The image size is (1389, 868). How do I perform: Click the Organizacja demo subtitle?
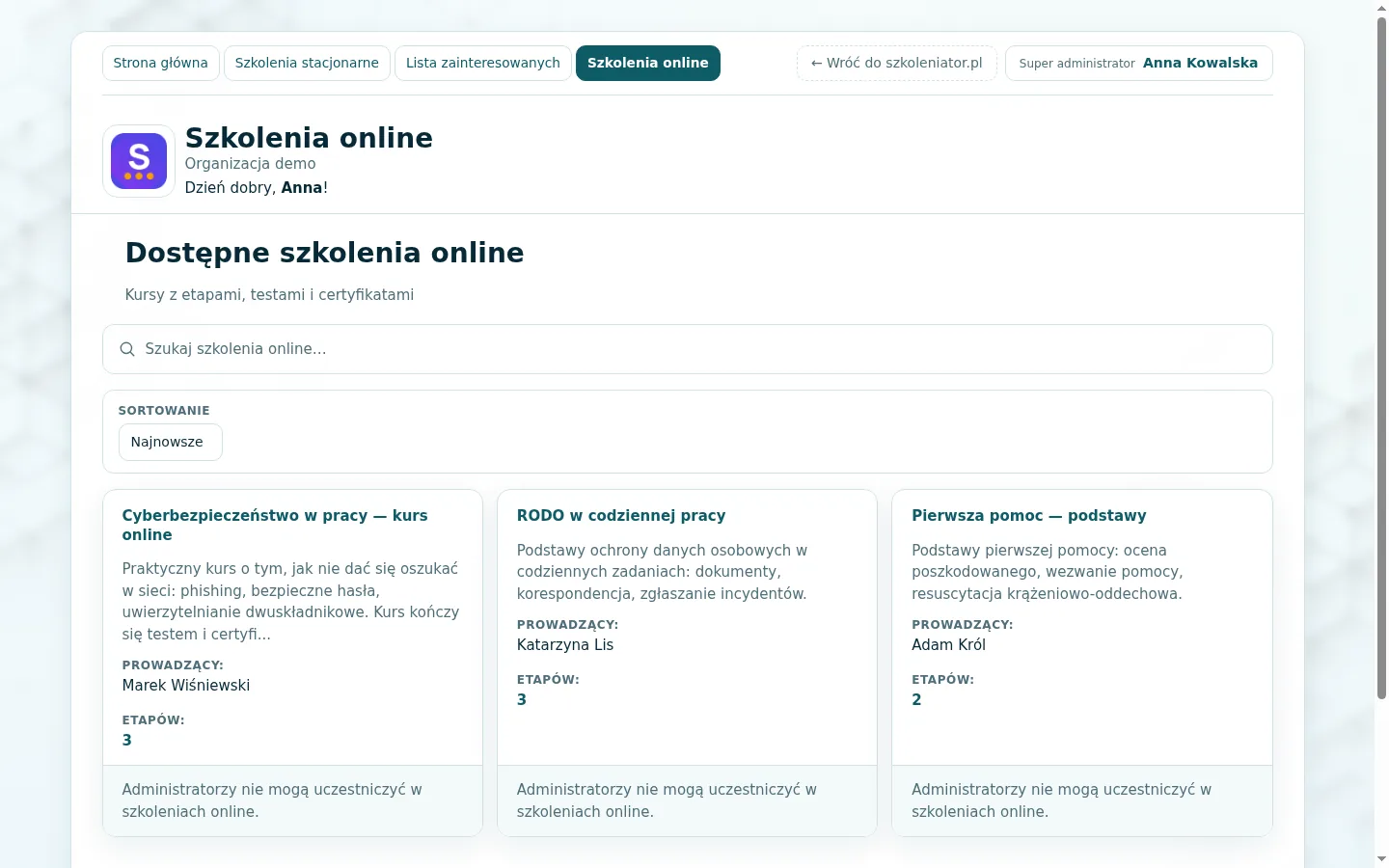click(x=251, y=164)
